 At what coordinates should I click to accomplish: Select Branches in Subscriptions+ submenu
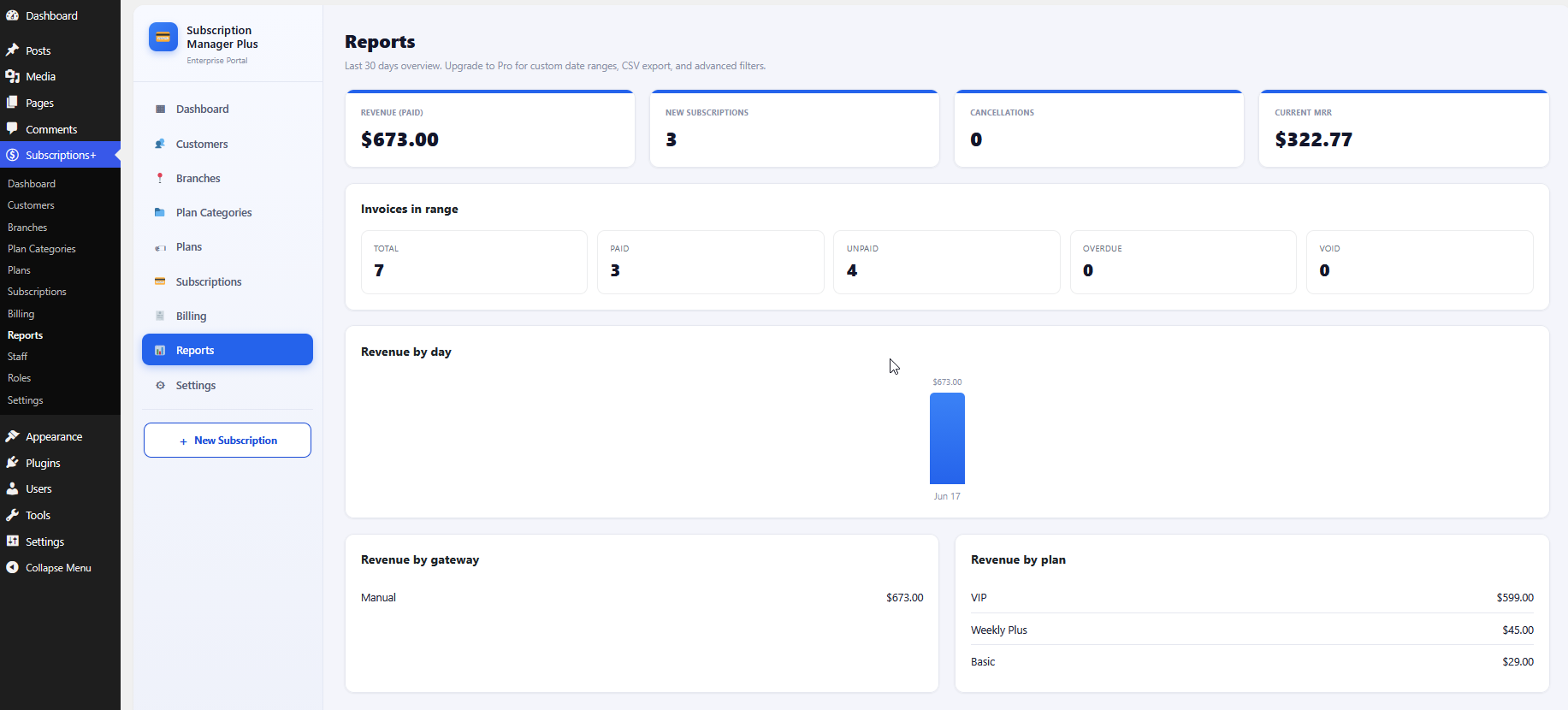pyautogui.click(x=27, y=228)
